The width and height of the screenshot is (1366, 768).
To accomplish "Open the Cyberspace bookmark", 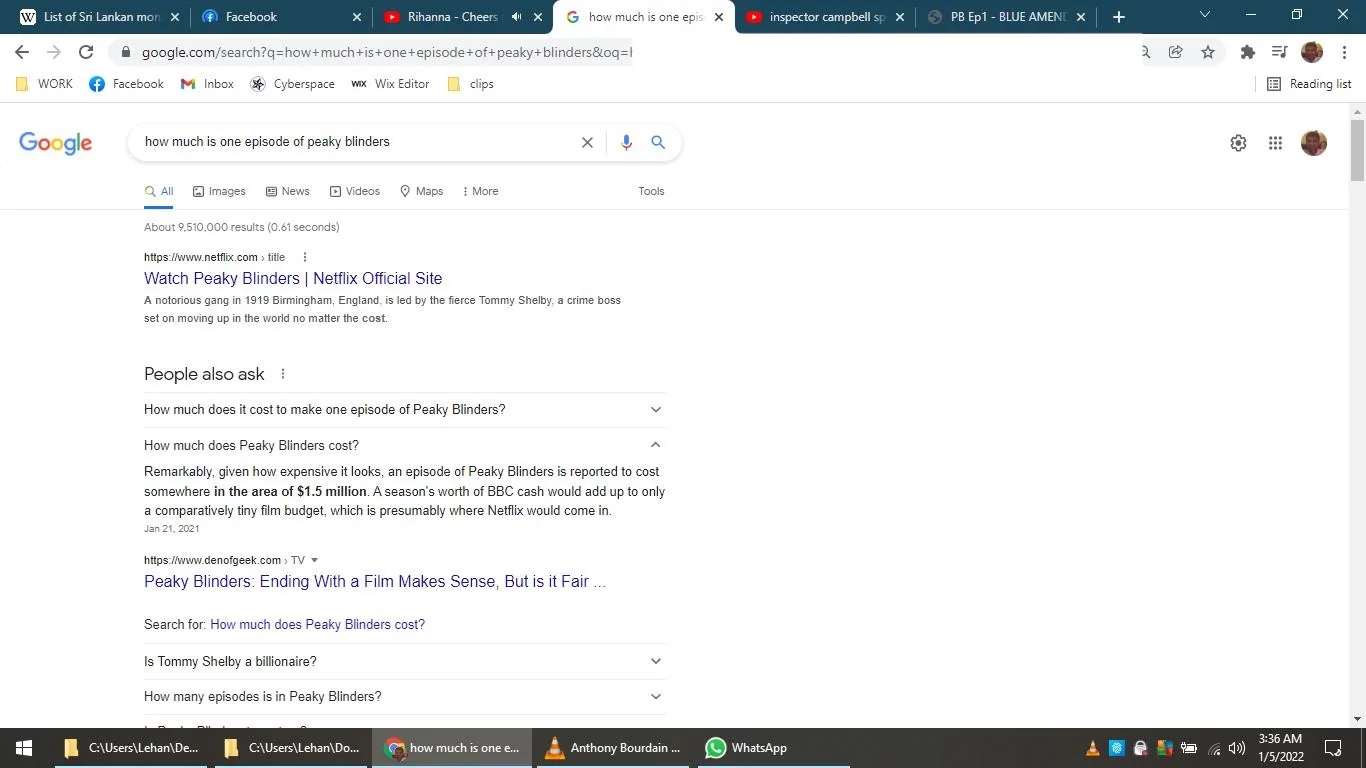I will tap(292, 84).
